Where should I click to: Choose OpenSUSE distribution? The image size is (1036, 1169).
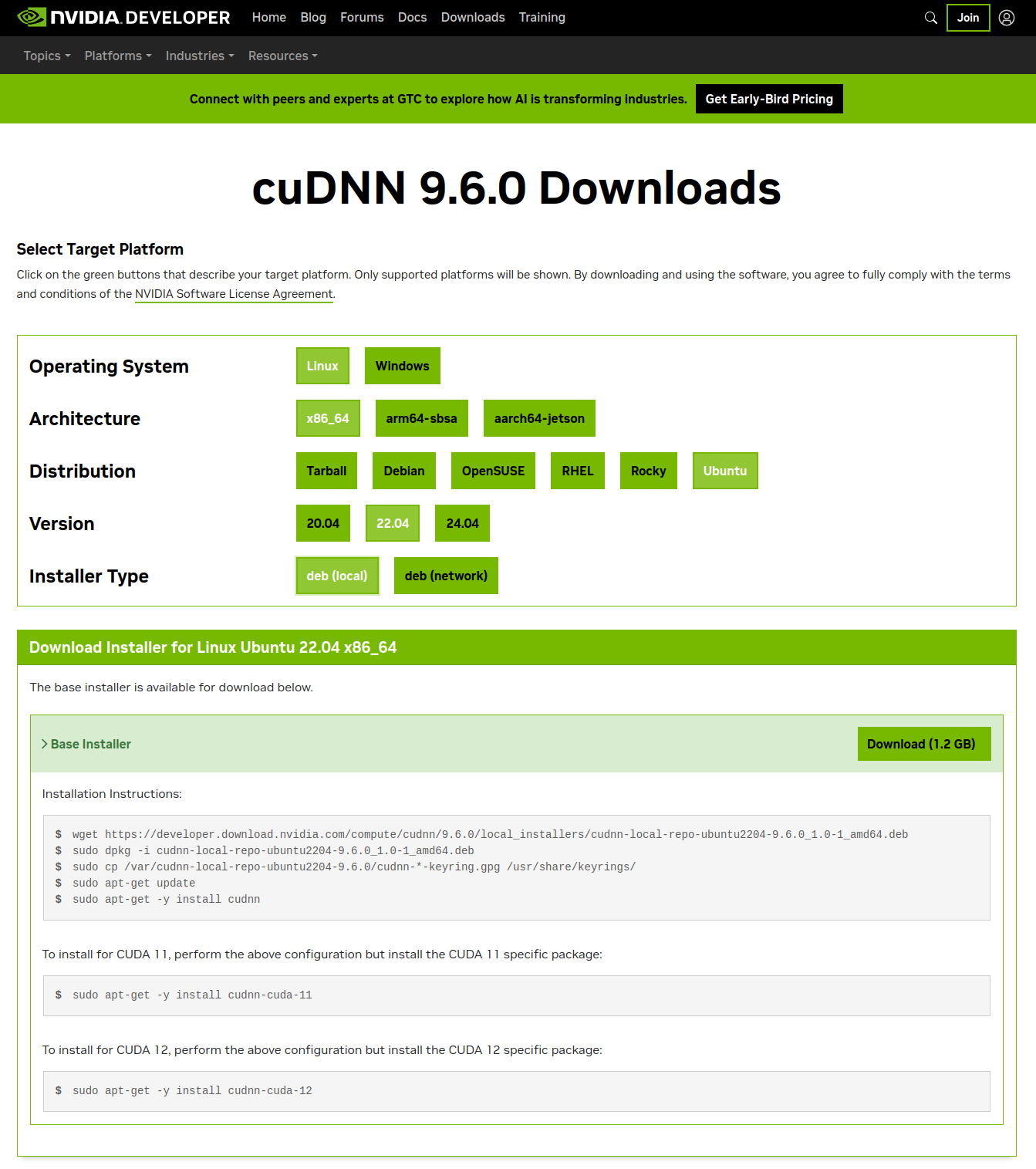pyautogui.click(x=493, y=471)
